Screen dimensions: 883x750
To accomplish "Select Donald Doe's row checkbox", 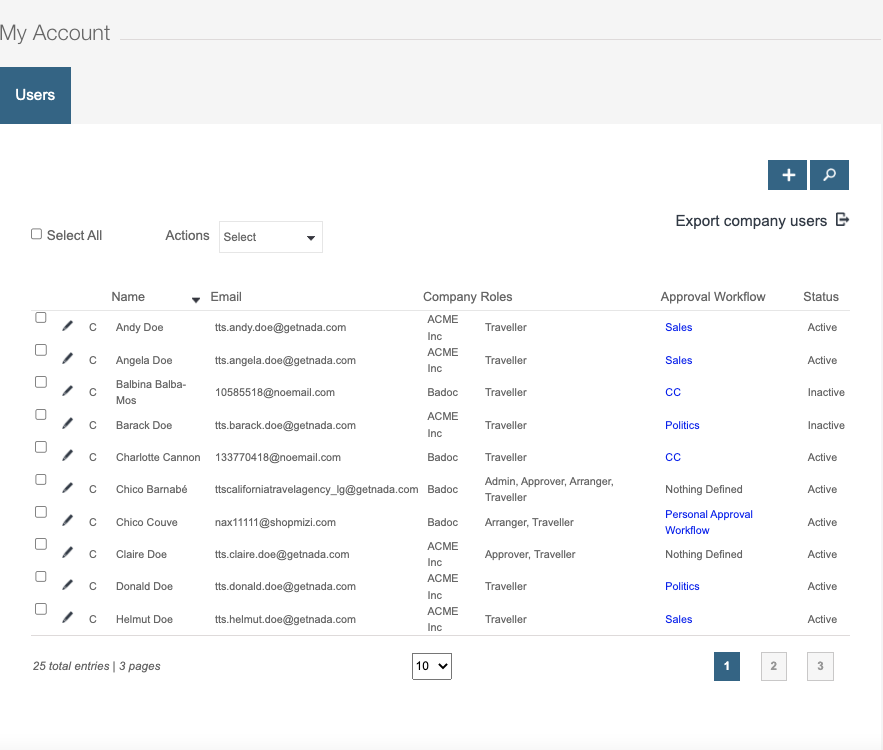I will [41, 576].
